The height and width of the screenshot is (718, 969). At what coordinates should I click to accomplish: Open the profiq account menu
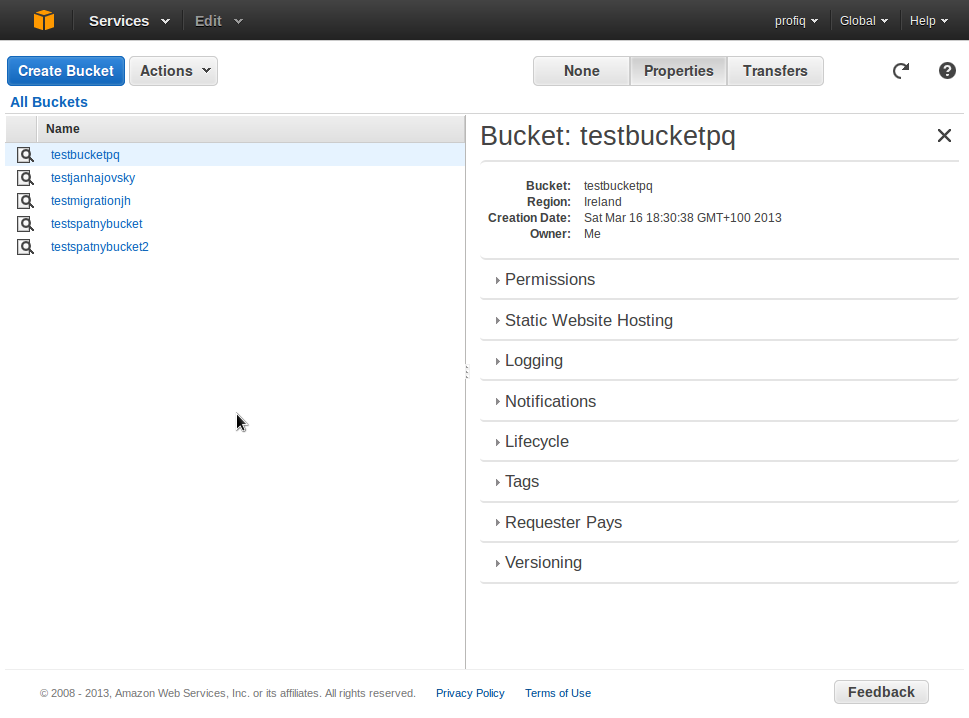(x=796, y=21)
